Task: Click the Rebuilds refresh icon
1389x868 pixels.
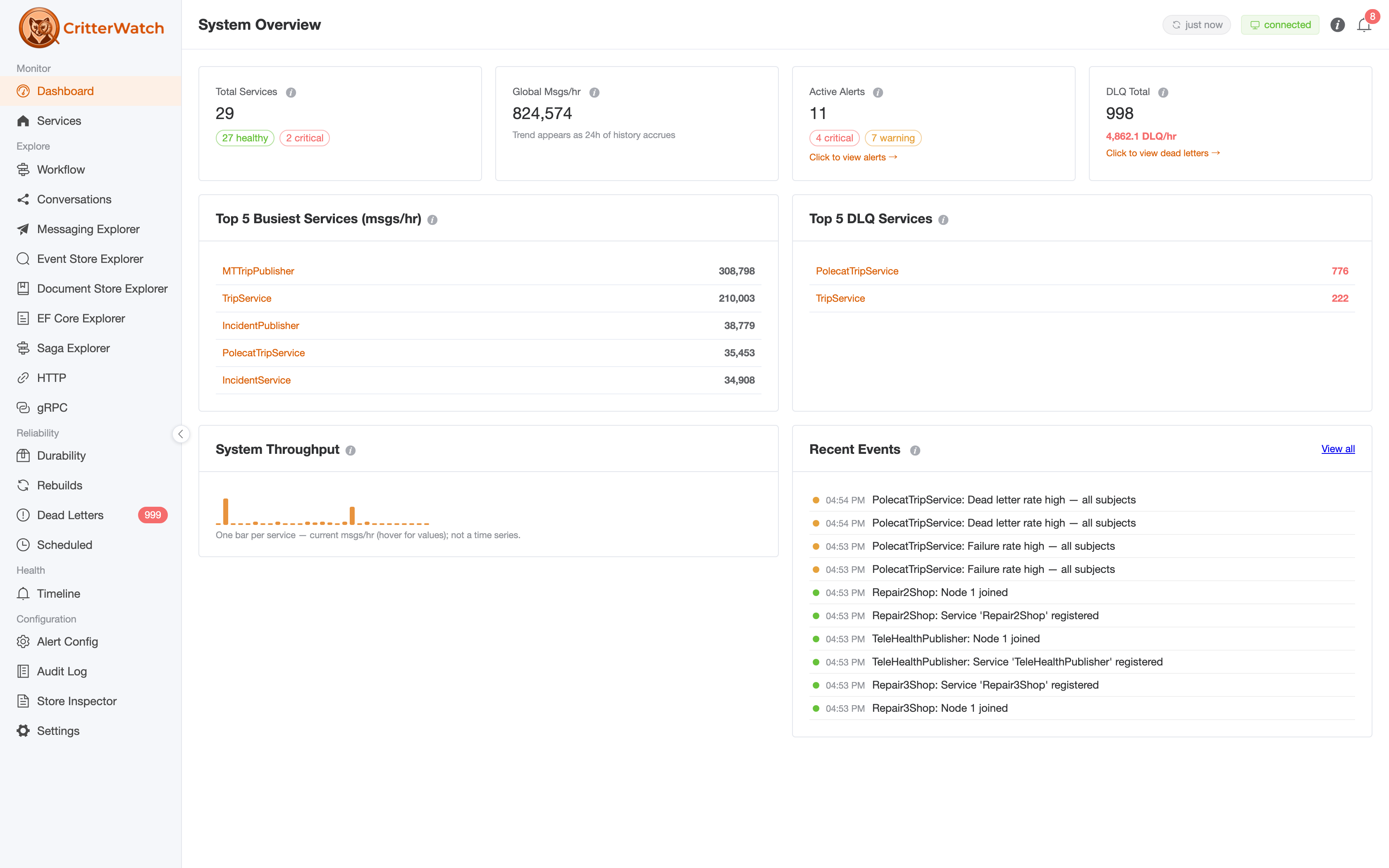Action: click(x=23, y=486)
